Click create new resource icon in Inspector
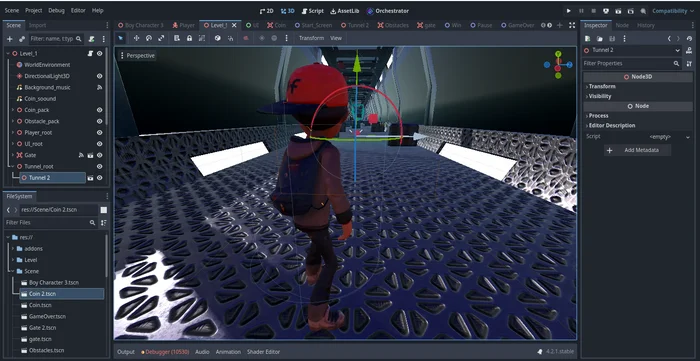This screenshot has width=700, height=361. pos(588,39)
